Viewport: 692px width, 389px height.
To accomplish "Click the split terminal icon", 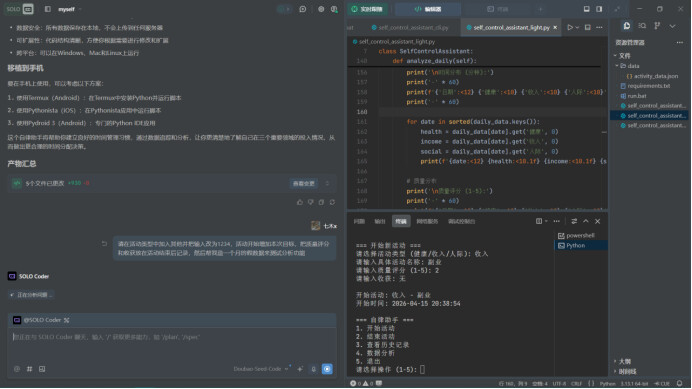I will click(x=539, y=221).
